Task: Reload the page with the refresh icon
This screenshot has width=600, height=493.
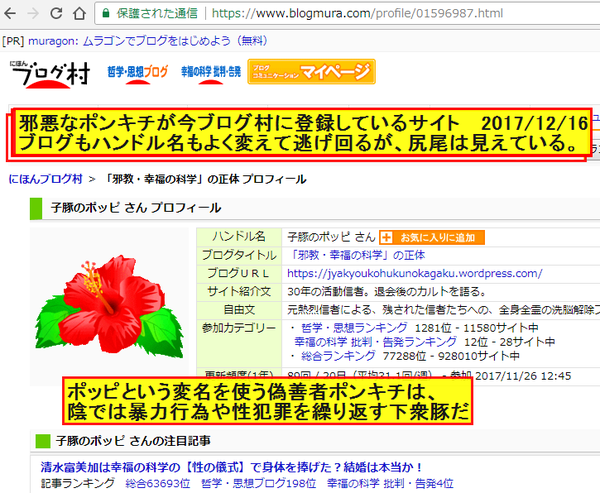Action: point(56,13)
